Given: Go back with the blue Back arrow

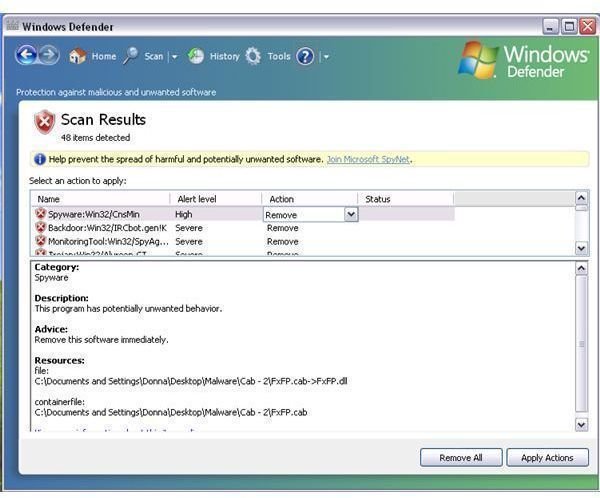Looking at the screenshot, I should click(26, 55).
